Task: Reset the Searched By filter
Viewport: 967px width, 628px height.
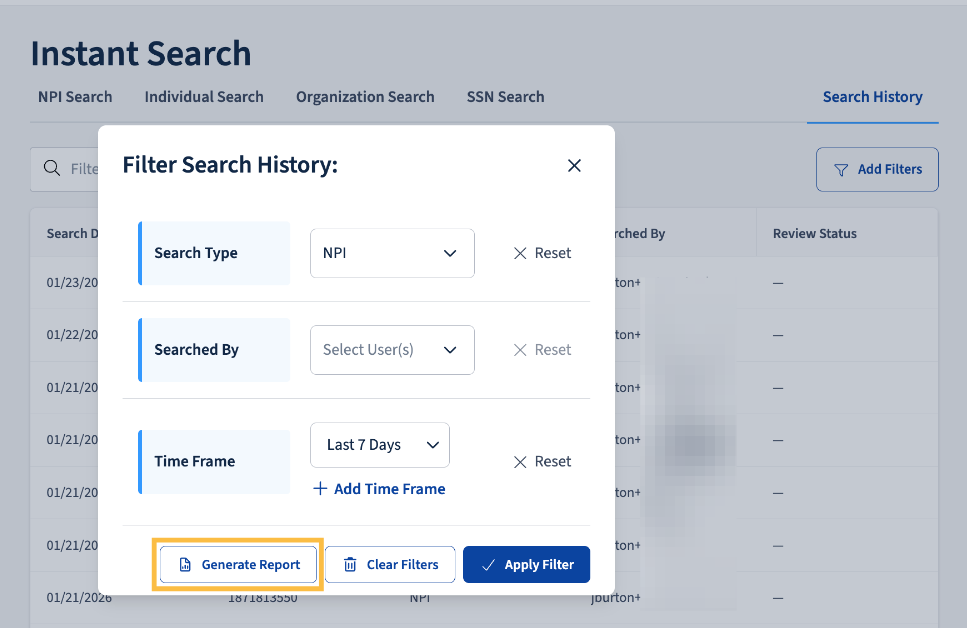Action: pyautogui.click(x=542, y=350)
